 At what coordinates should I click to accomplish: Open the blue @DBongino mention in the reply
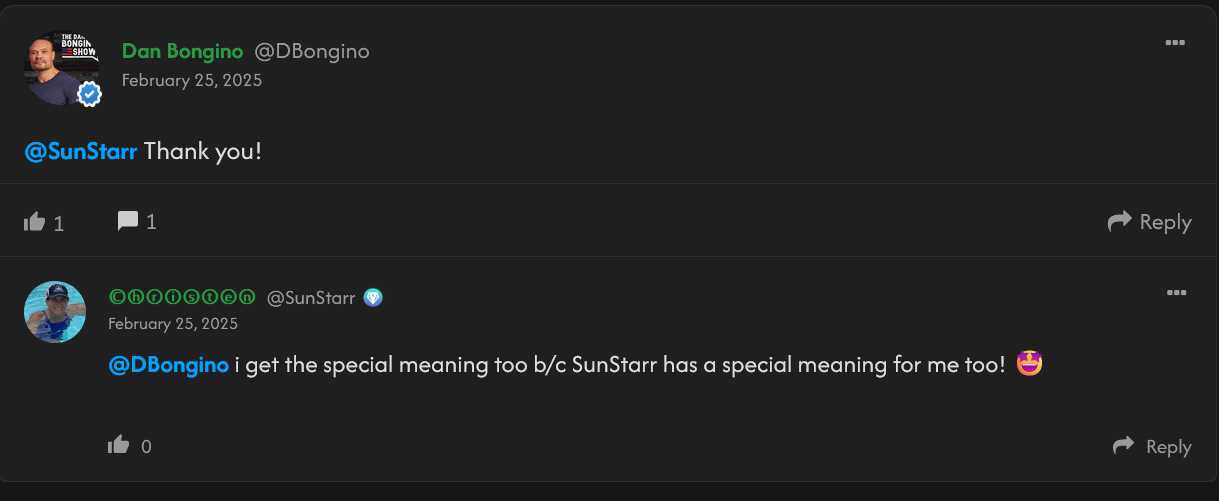click(x=168, y=365)
